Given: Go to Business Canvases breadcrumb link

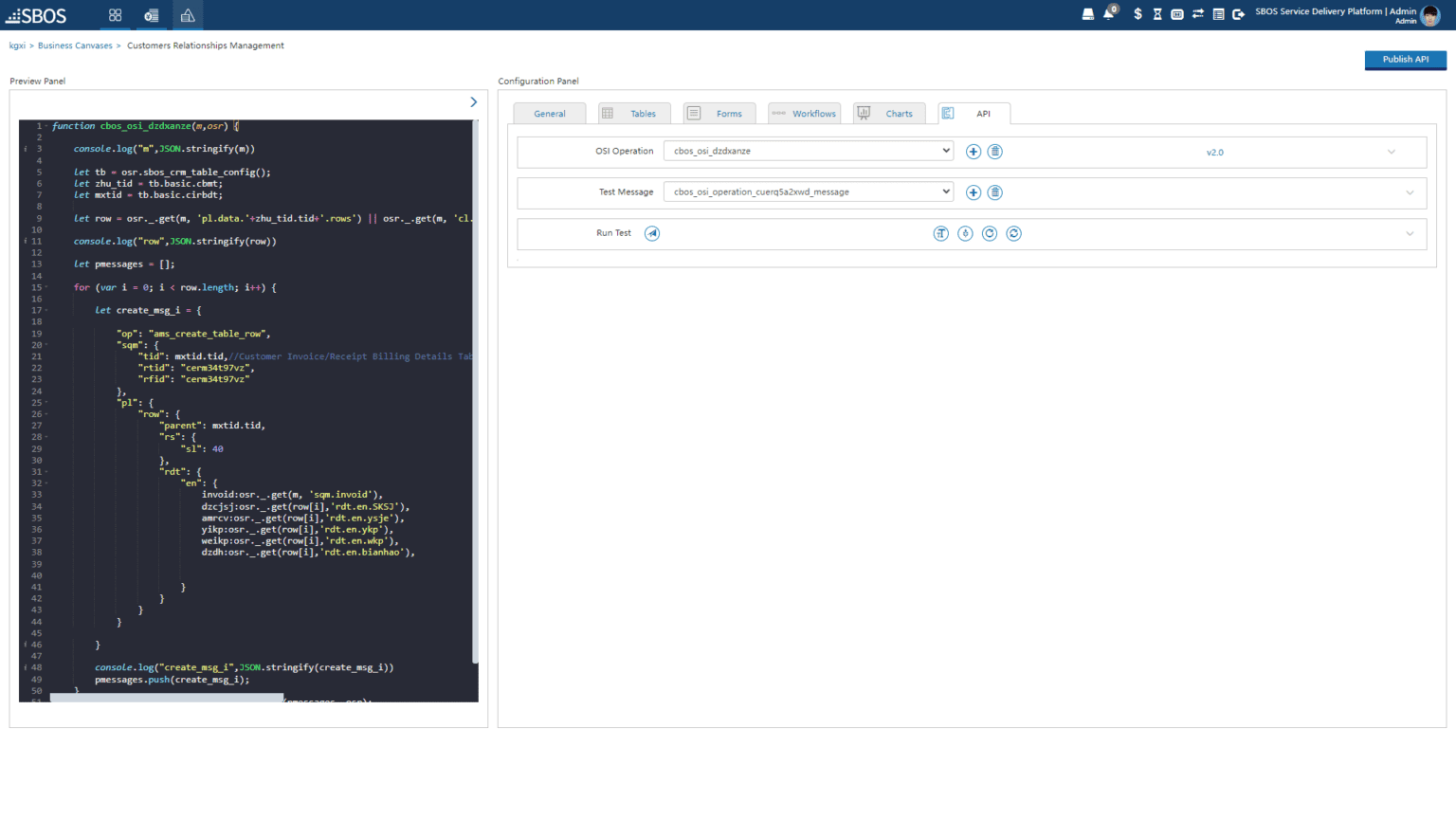Looking at the screenshot, I should (75, 45).
